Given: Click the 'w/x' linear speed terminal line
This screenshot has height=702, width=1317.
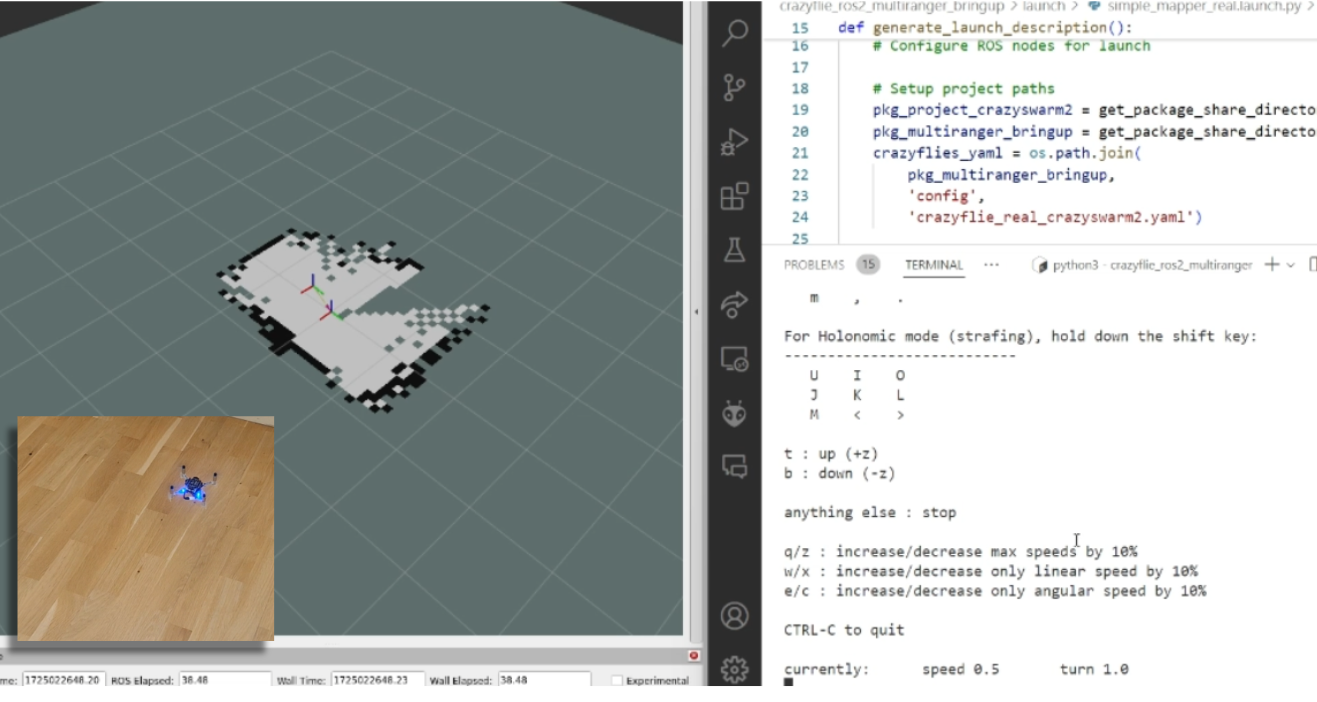Looking at the screenshot, I should (x=991, y=572).
